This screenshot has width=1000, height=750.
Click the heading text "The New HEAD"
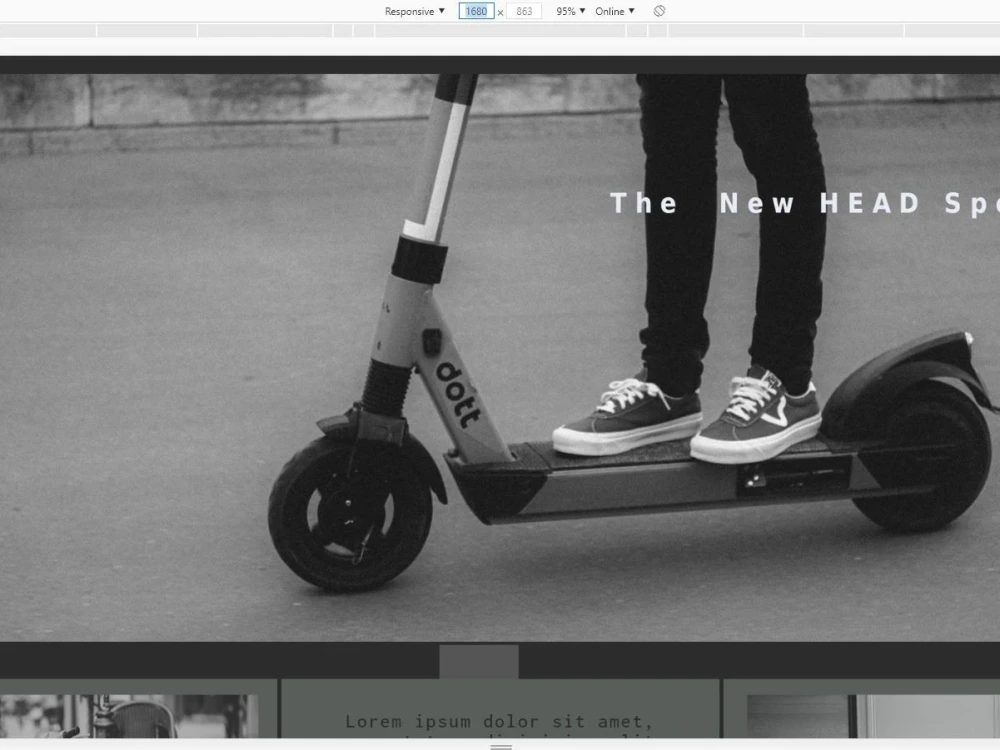[x=765, y=203]
